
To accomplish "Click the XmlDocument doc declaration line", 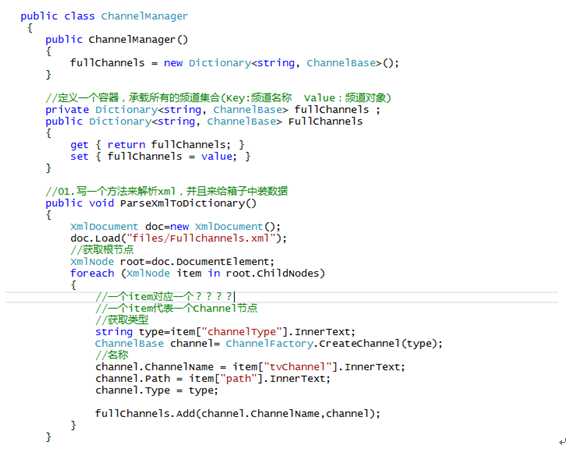I will (x=175, y=226).
